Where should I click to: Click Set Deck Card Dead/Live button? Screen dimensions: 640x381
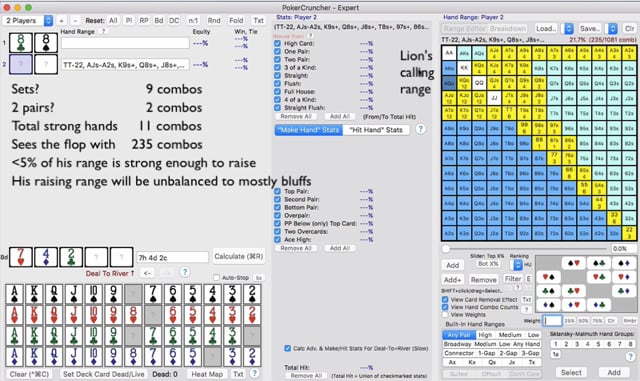click(104, 374)
